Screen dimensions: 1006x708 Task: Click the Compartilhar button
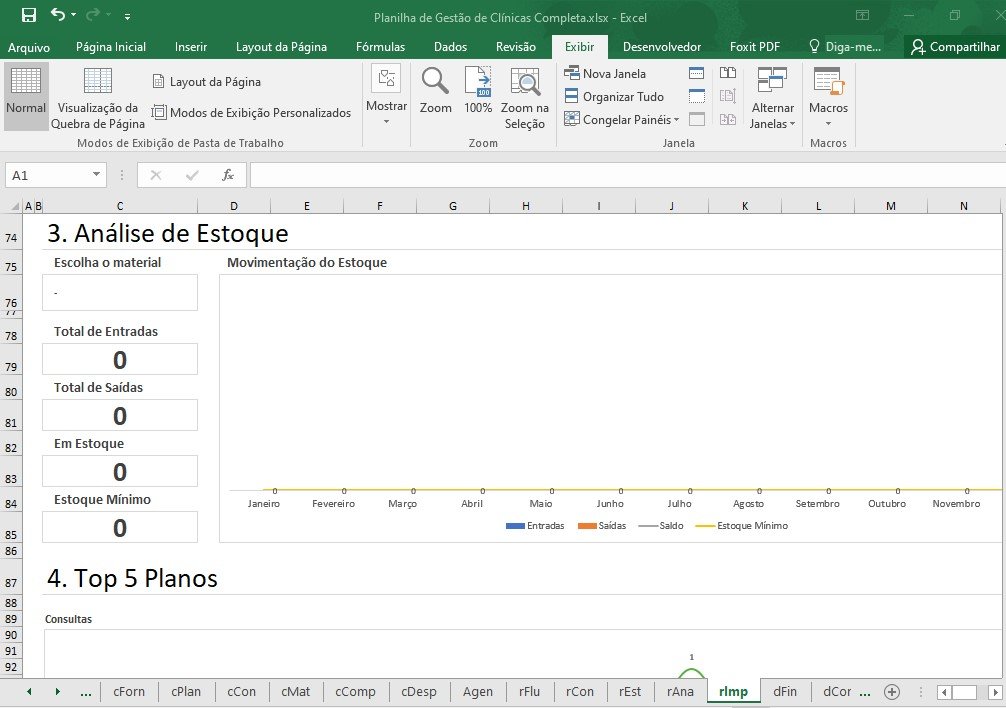(955, 47)
